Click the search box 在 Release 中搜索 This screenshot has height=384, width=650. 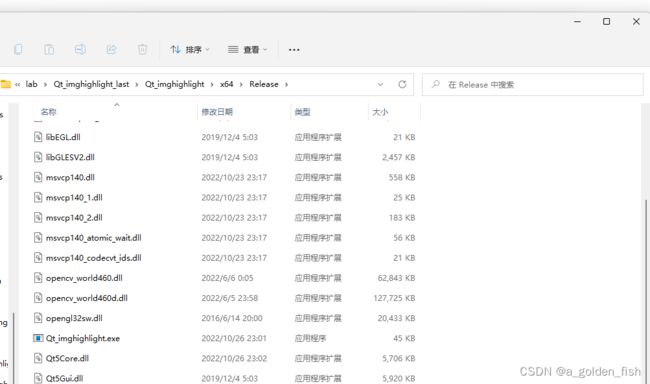pyautogui.click(x=533, y=85)
